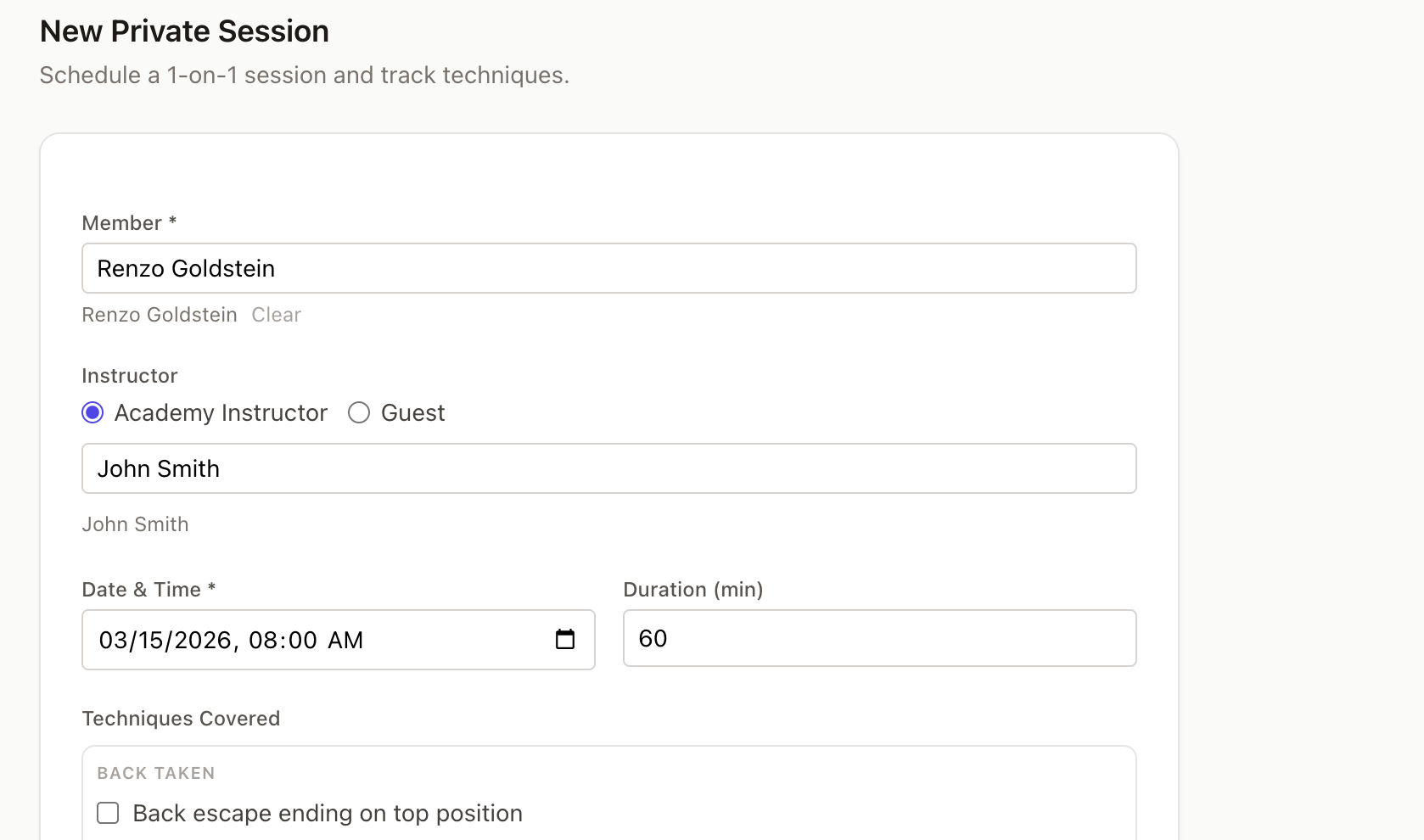Select the "Renzo Goldstein" suggestion
Viewport: 1424px width, 840px height.
click(x=159, y=315)
